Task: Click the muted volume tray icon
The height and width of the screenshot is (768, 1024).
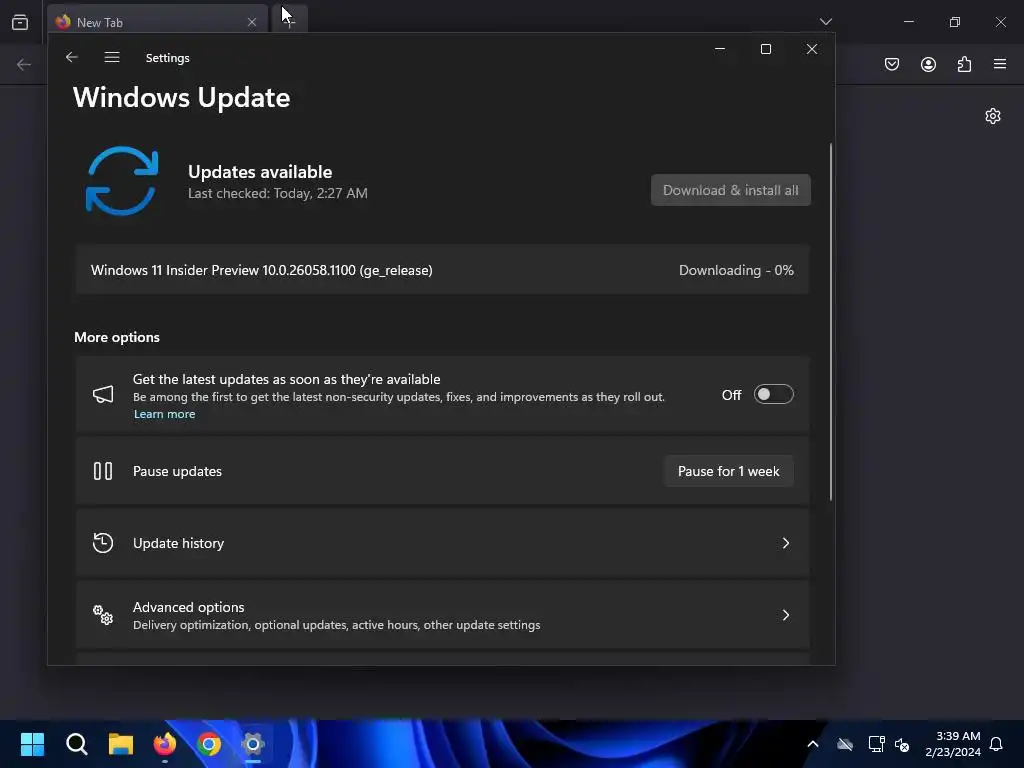Action: tap(903, 744)
